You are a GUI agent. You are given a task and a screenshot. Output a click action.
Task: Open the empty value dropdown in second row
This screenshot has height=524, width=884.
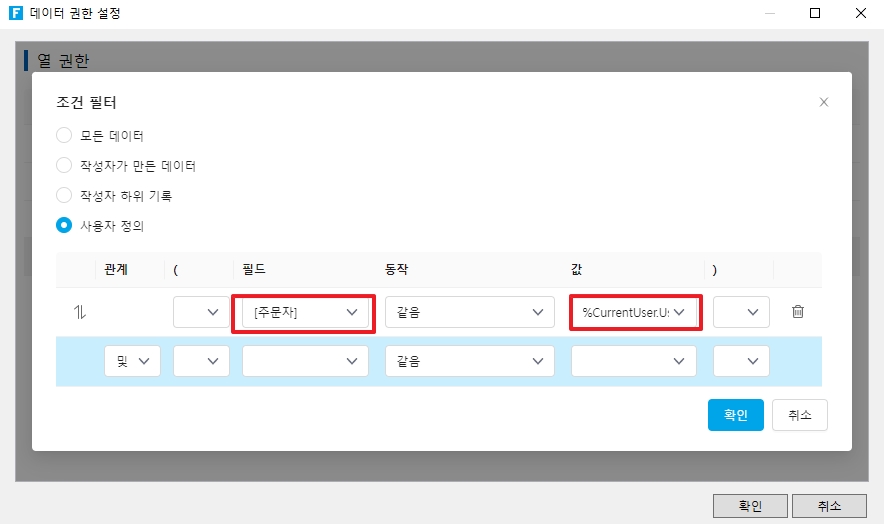pyautogui.click(x=634, y=361)
